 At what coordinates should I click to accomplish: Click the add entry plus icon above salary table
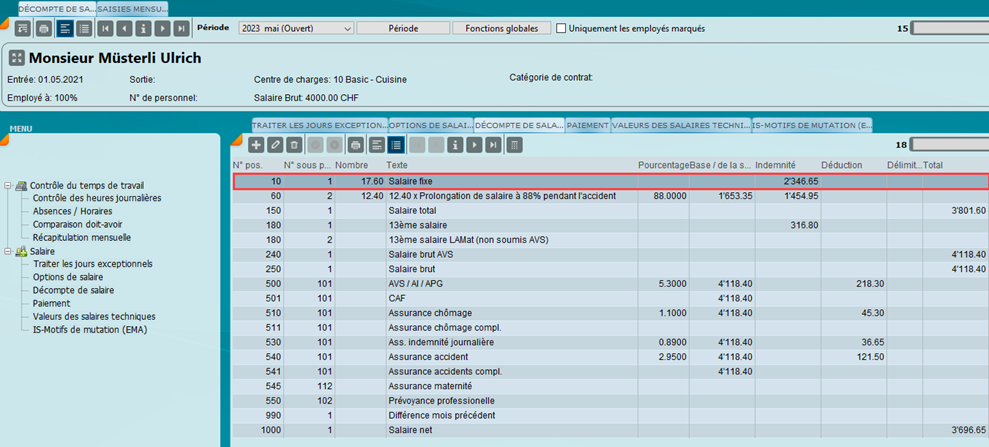(257, 145)
